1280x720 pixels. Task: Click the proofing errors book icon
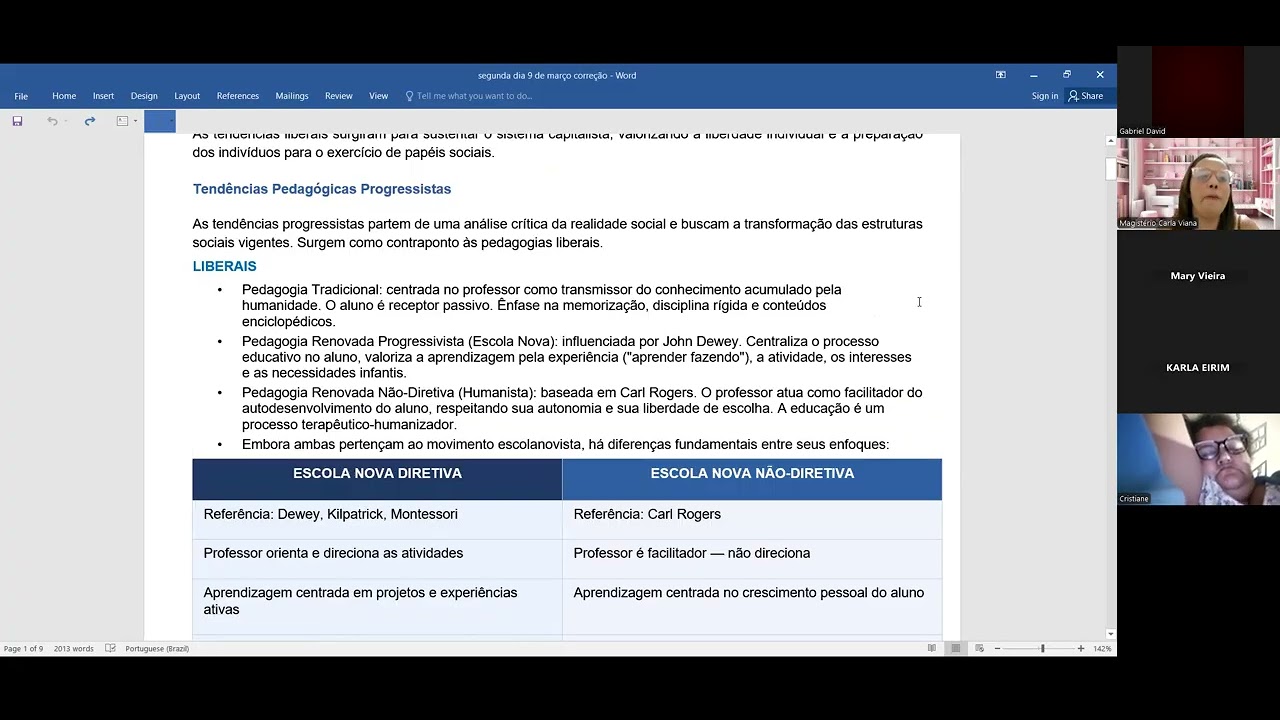point(110,649)
